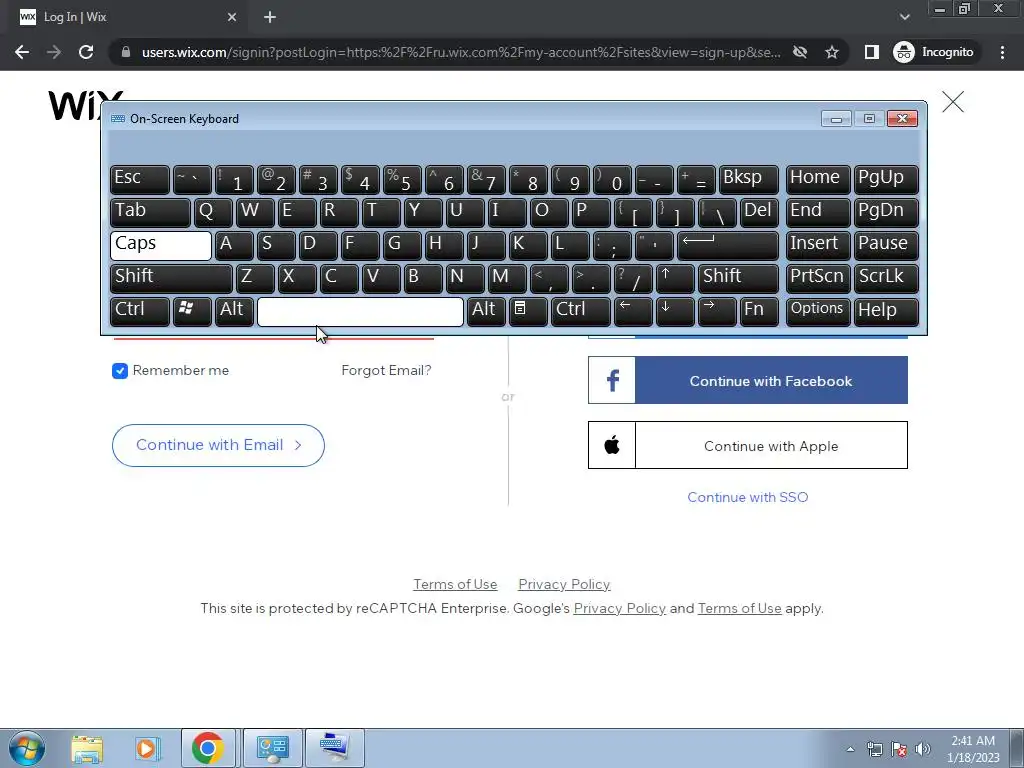Click the Windows logo key on keyboard
Image resolution: width=1024 pixels, height=768 pixels.
coord(191,312)
